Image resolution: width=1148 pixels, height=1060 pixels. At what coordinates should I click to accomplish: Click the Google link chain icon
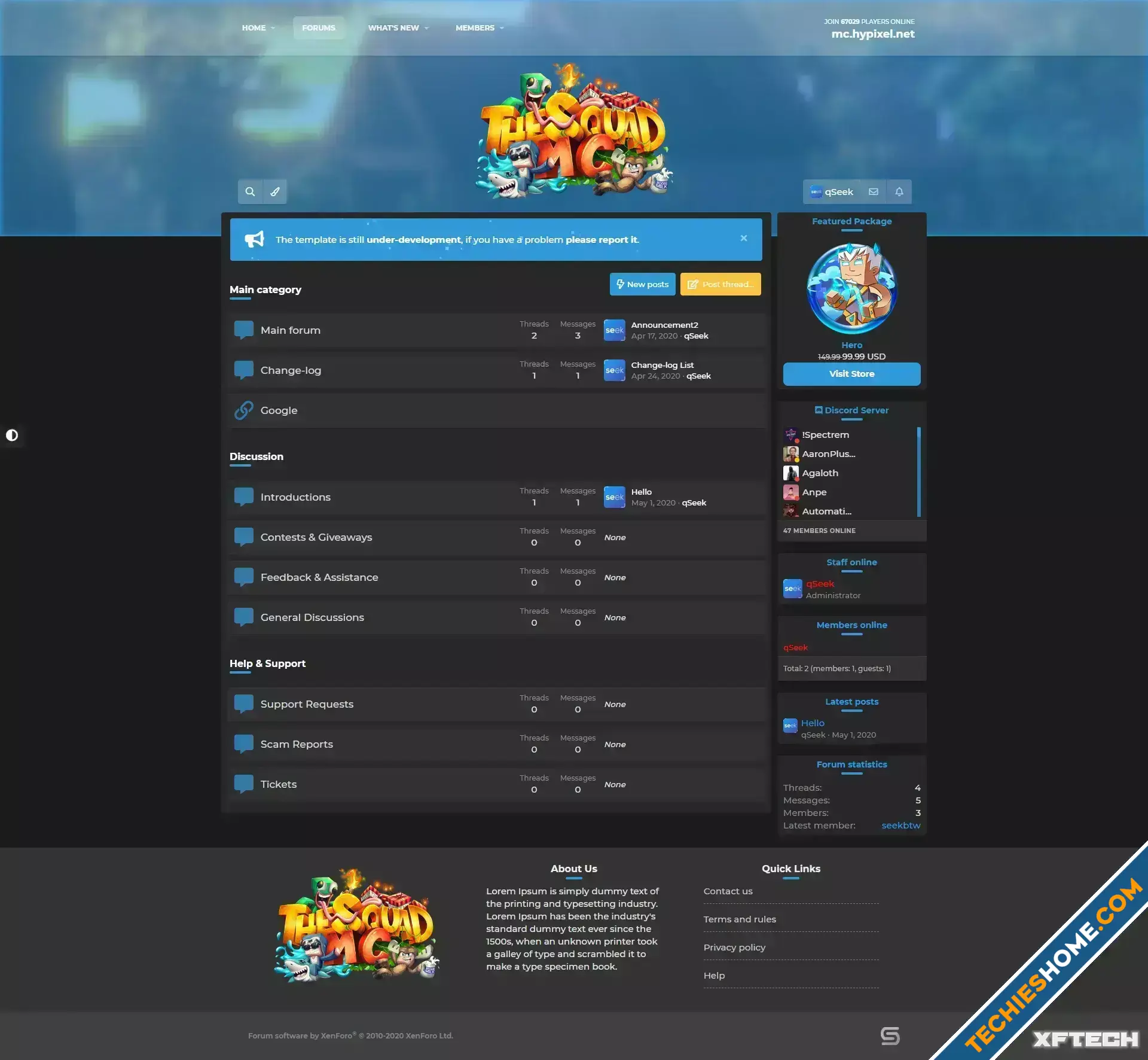click(243, 410)
